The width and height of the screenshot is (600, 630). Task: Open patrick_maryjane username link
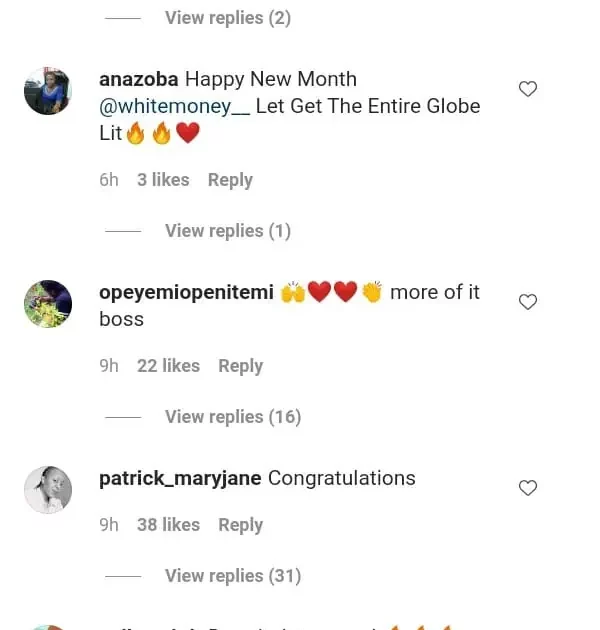click(180, 478)
